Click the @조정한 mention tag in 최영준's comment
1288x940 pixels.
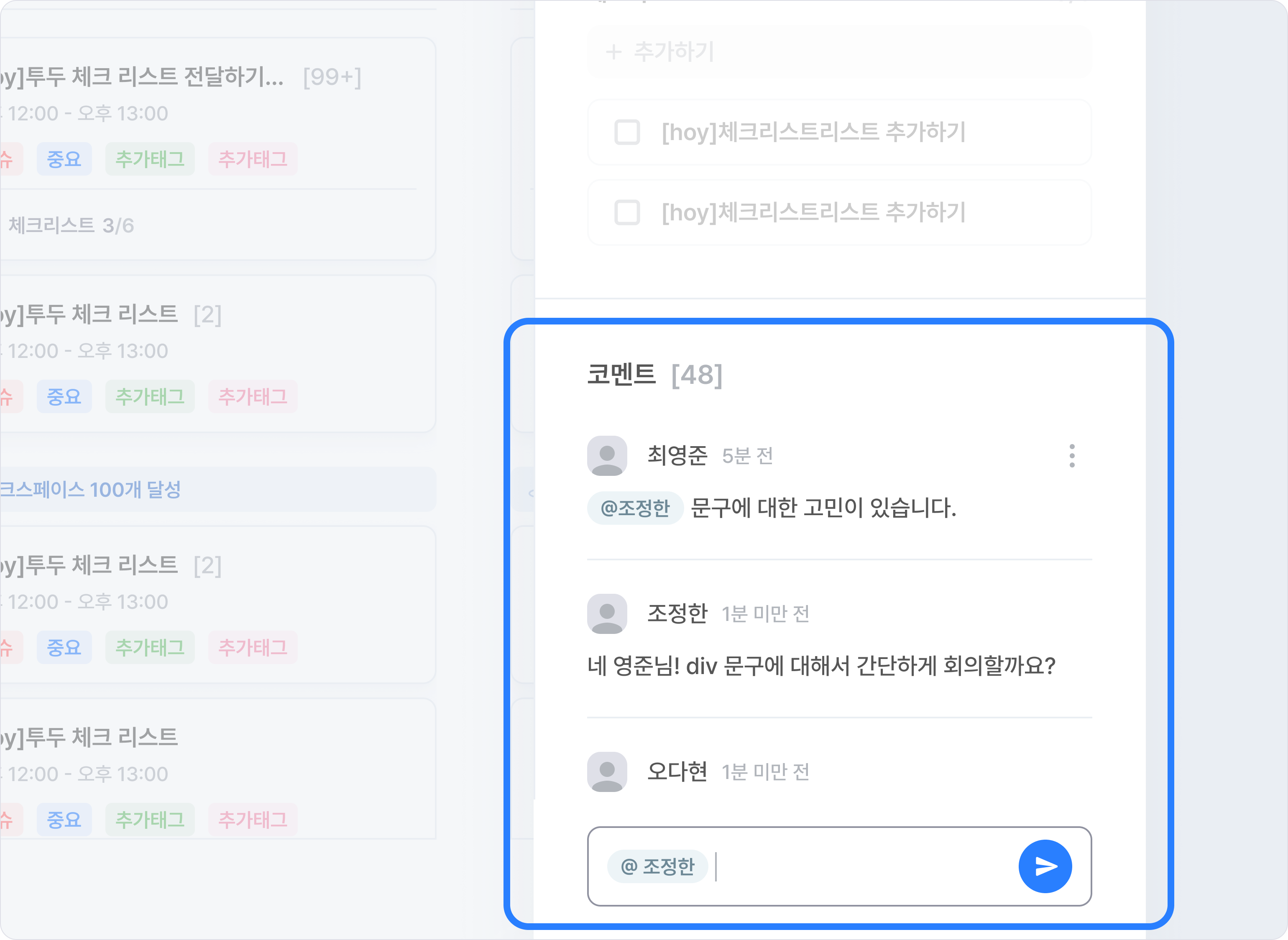click(x=635, y=508)
